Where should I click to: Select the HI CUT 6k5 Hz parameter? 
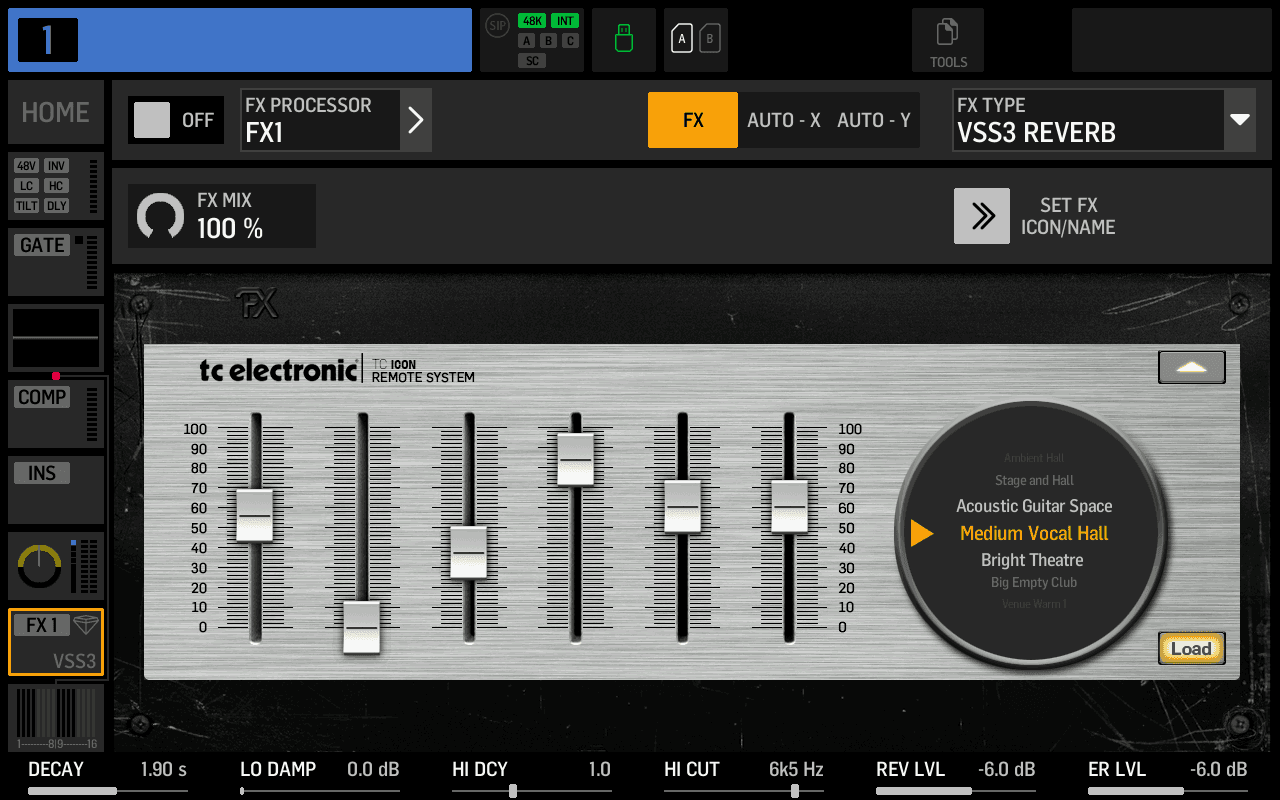point(743,776)
